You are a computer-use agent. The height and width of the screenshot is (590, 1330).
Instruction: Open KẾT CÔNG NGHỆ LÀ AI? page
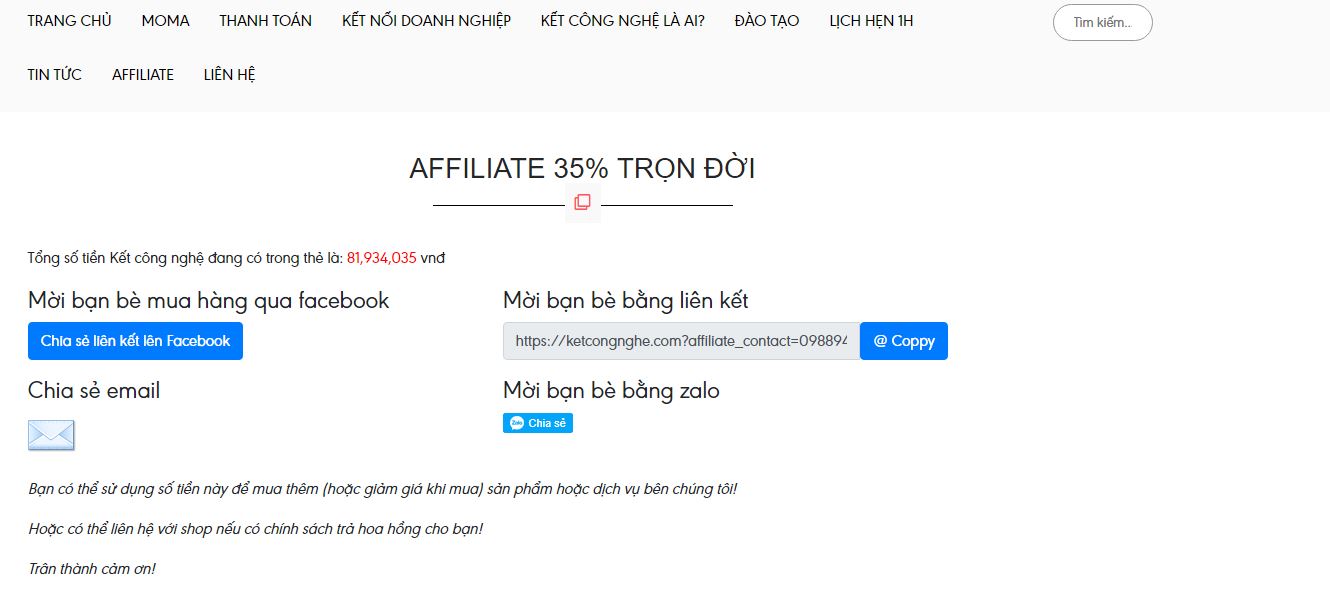622,21
